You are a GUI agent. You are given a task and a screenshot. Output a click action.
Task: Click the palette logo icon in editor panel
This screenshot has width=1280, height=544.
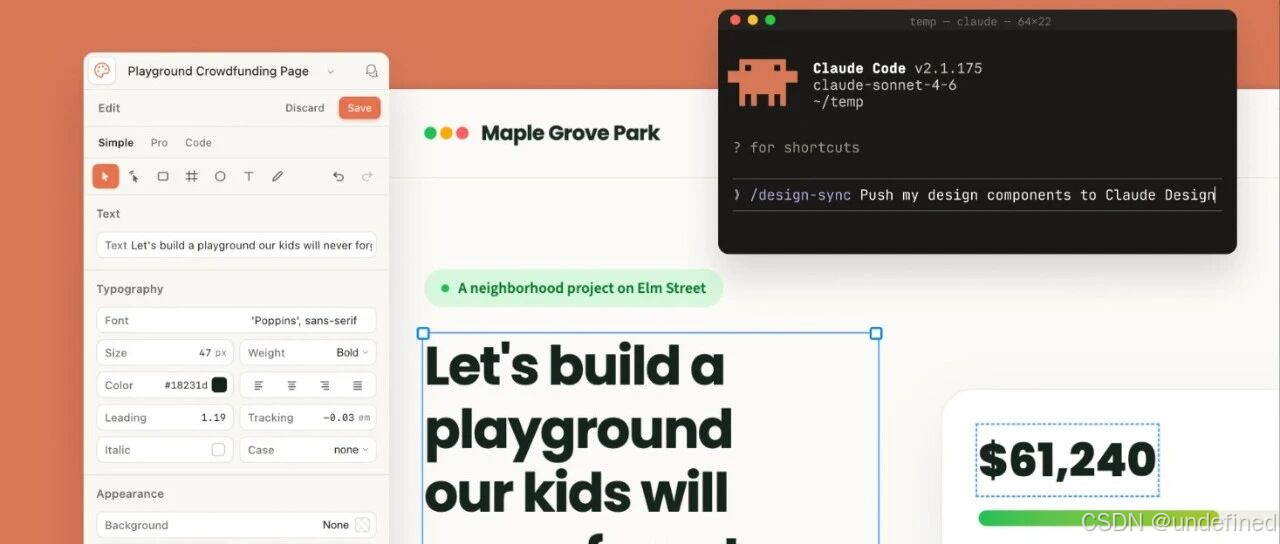102,71
